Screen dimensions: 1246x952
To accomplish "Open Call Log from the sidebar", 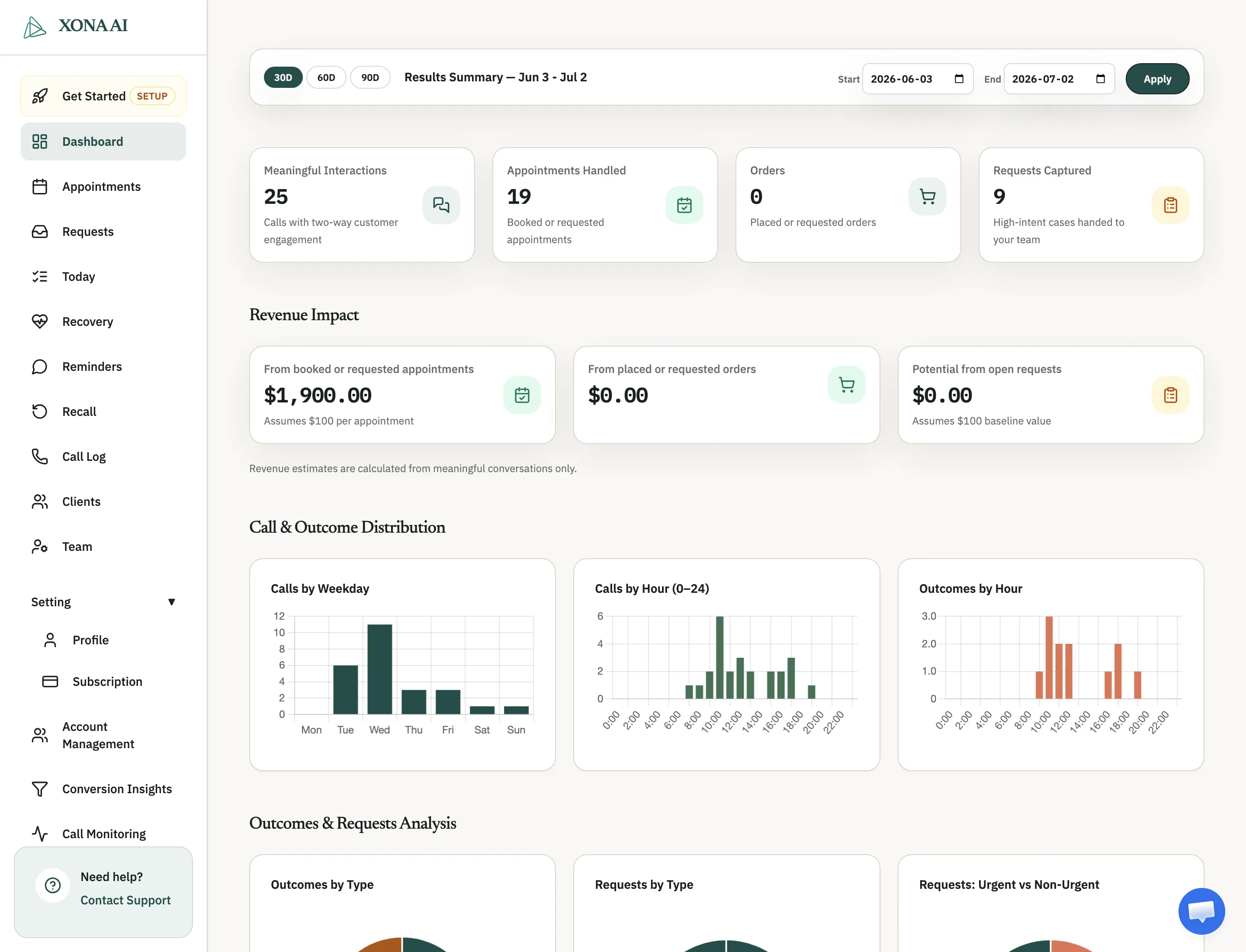I will 103,456.
